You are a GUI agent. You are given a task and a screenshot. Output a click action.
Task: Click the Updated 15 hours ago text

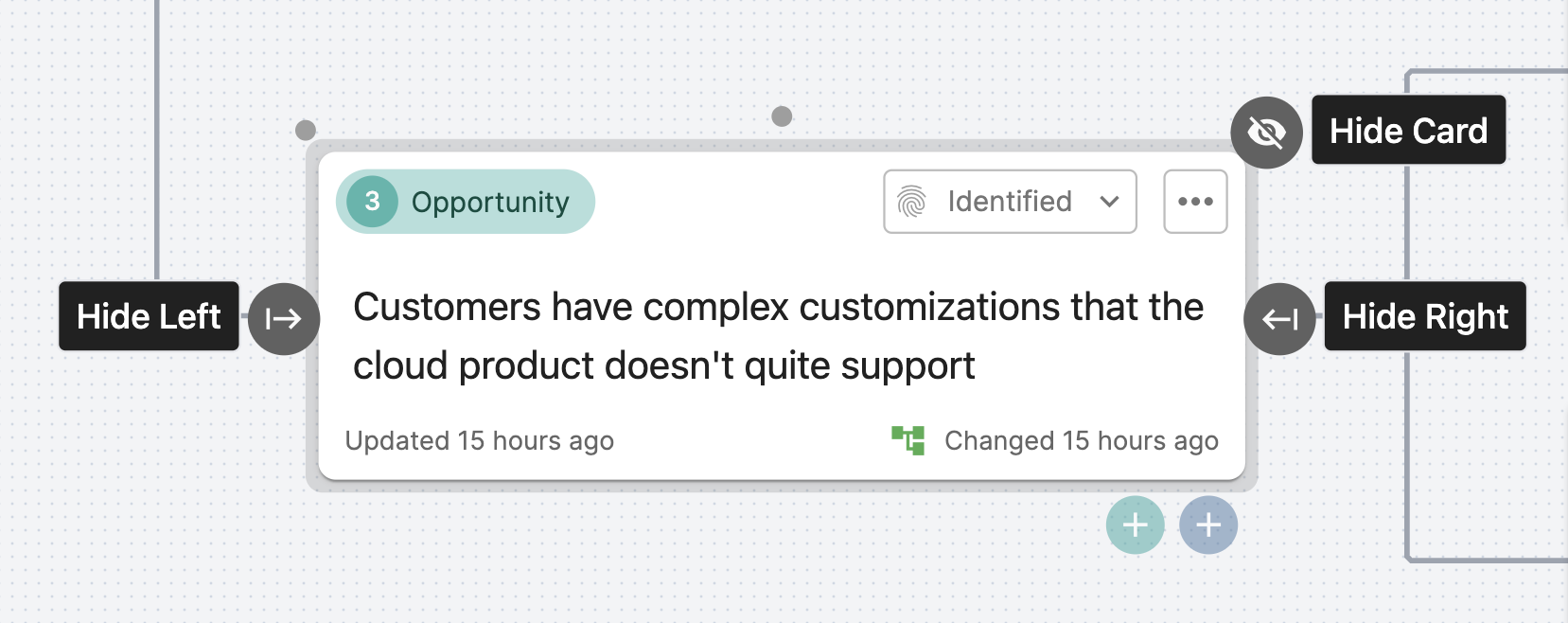point(480,441)
